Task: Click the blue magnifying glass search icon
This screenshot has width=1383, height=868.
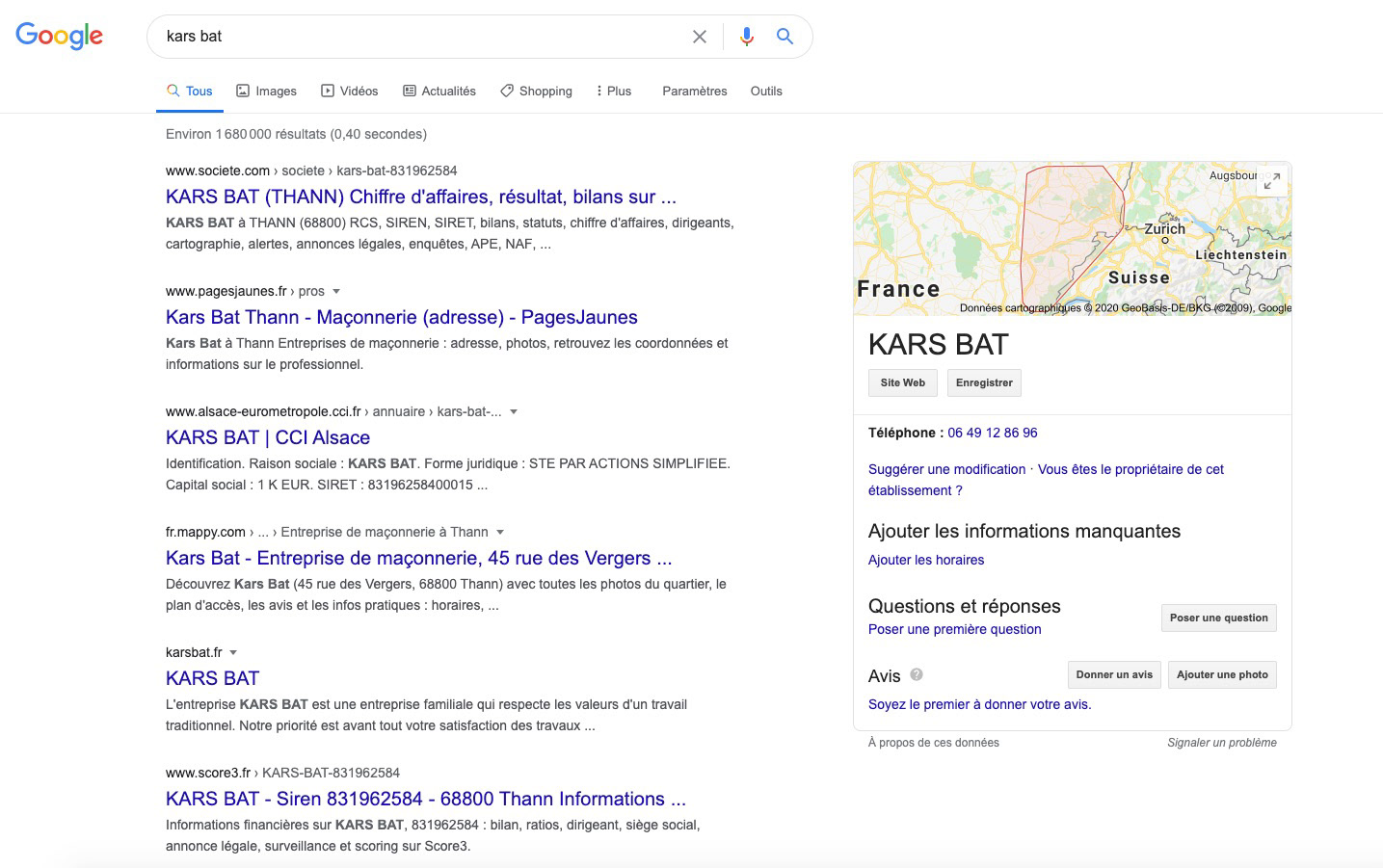Action: pos(785,37)
